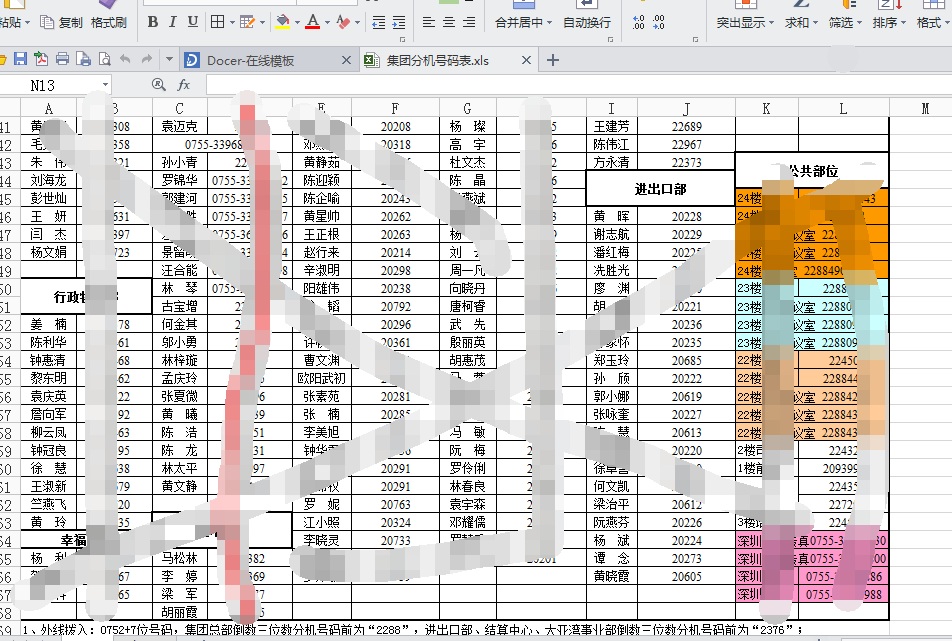Expand the font color dropdown arrow
This screenshot has height=641, width=952.
coord(327,23)
